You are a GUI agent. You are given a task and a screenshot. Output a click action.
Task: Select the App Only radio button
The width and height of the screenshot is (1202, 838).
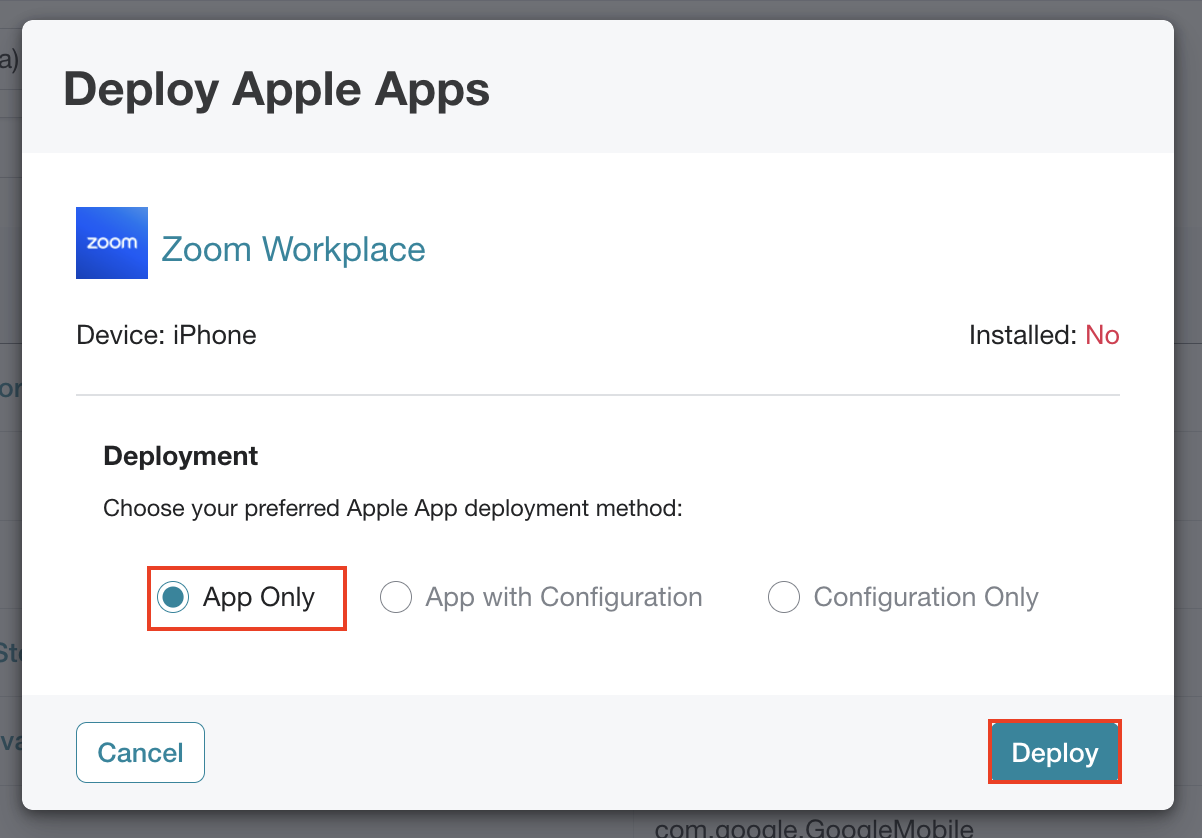tap(173, 597)
